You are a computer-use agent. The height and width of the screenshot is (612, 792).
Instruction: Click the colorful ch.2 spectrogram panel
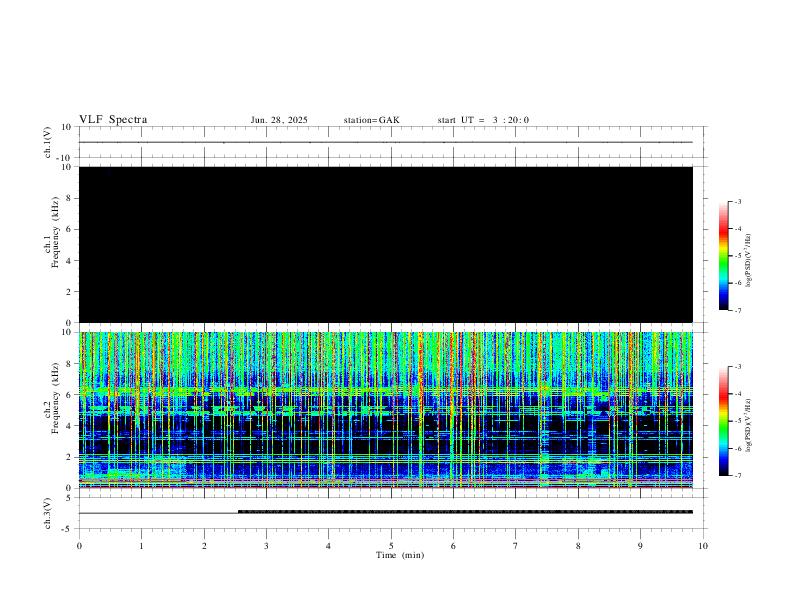click(385, 410)
